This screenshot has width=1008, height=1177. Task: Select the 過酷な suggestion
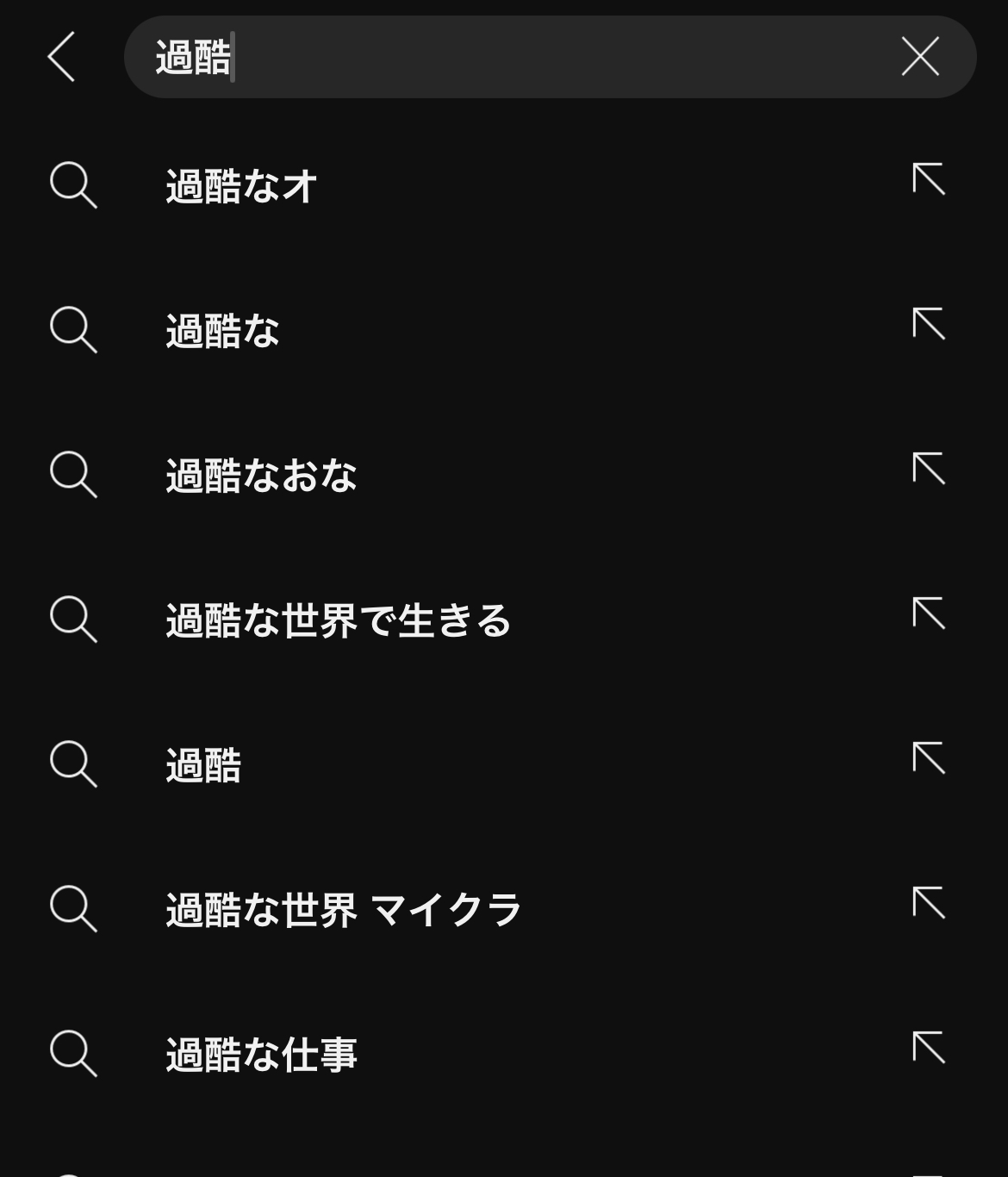pos(222,331)
